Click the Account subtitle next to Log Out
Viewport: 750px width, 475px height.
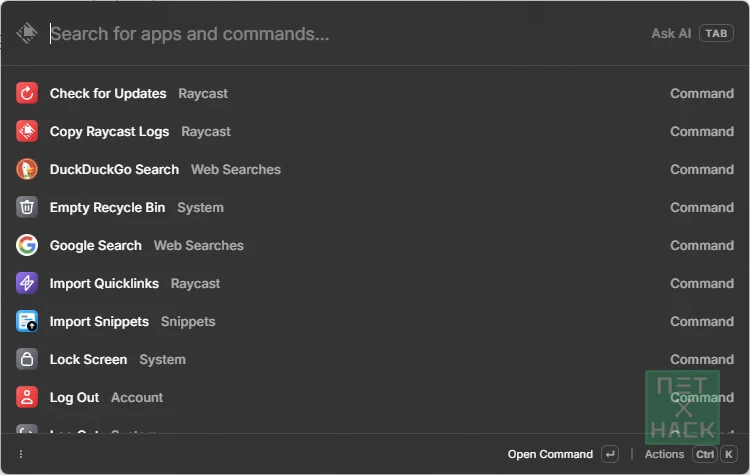(x=137, y=398)
